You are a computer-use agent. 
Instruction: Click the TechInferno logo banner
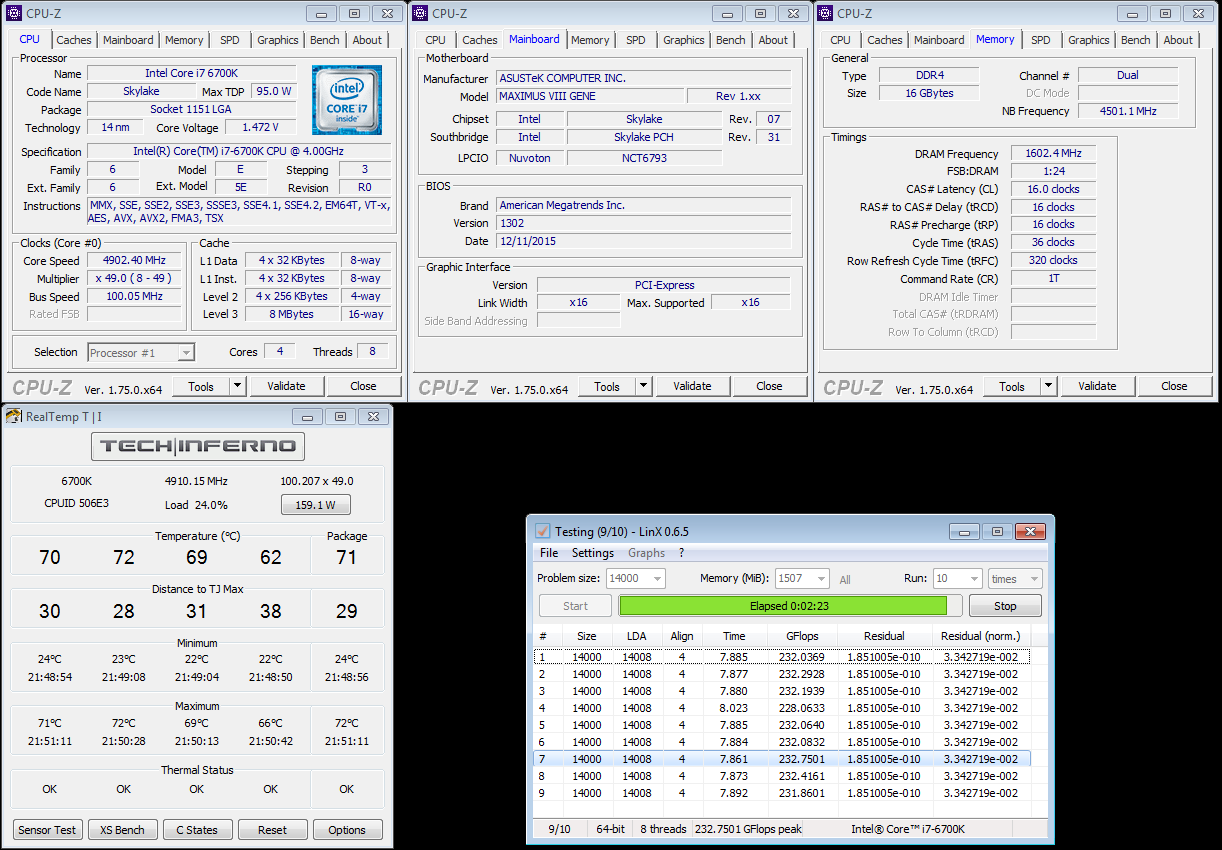[198, 446]
